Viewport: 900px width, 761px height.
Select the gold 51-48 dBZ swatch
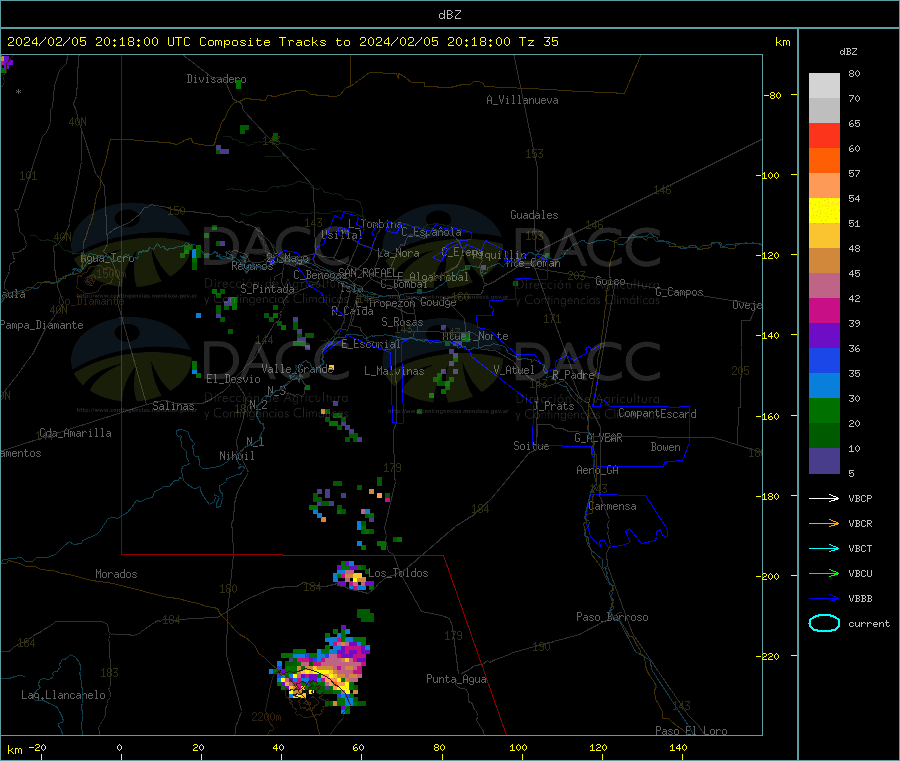coord(824,235)
